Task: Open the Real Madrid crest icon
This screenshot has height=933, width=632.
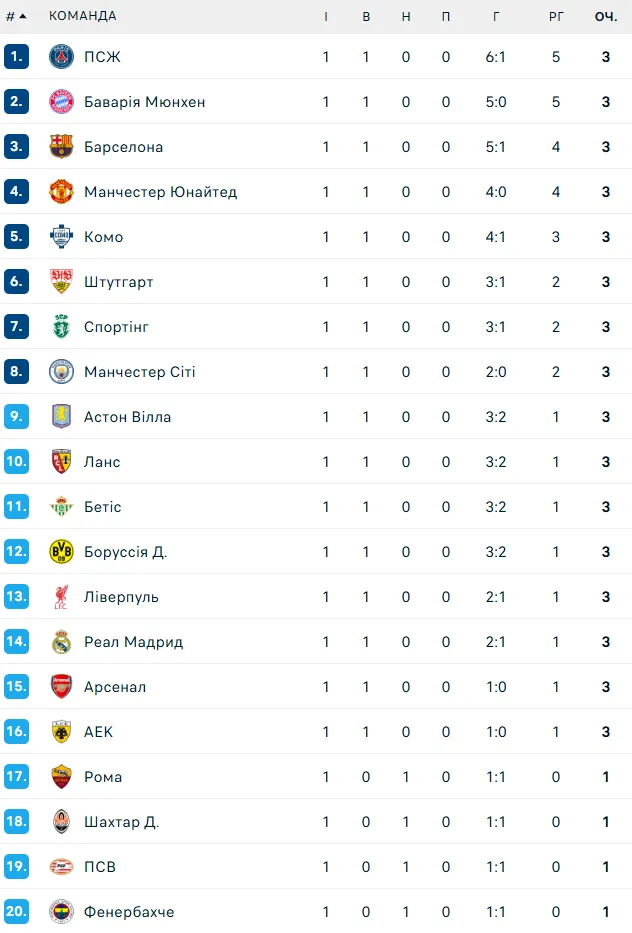Action: (x=61, y=642)
